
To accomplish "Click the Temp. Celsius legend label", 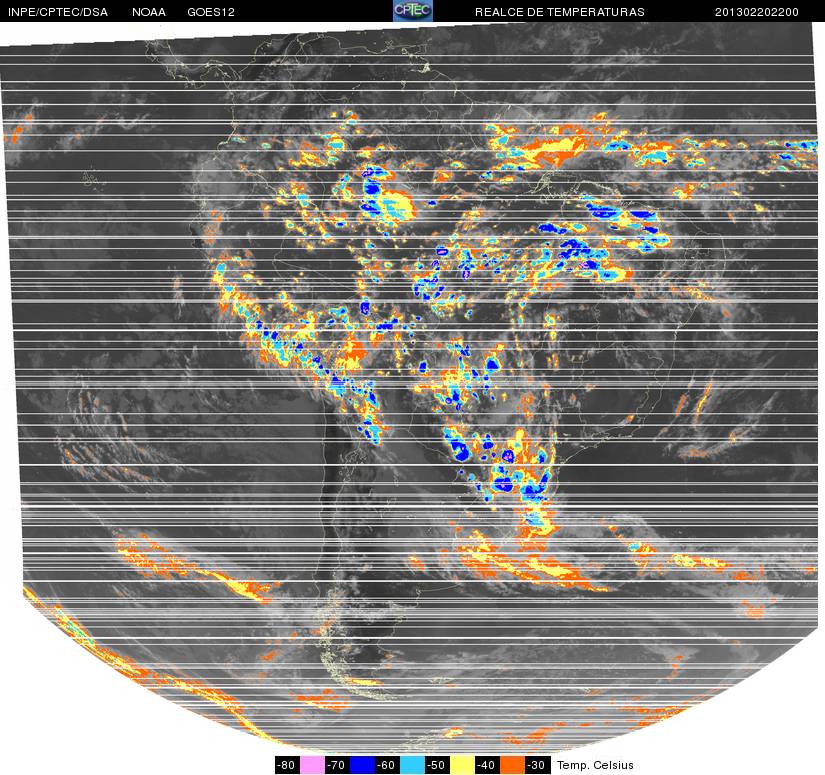I will [595, 765].
